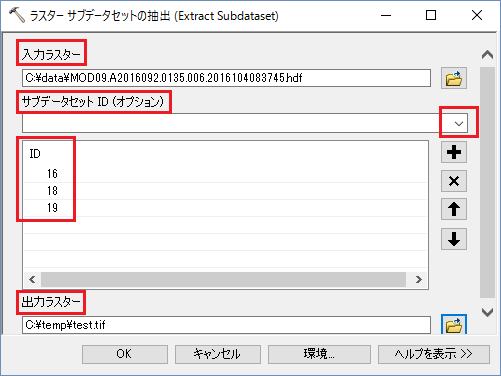Click the vertical scrollbar track of the dialog
Viewport: 501px width, 376px height.
487,182
